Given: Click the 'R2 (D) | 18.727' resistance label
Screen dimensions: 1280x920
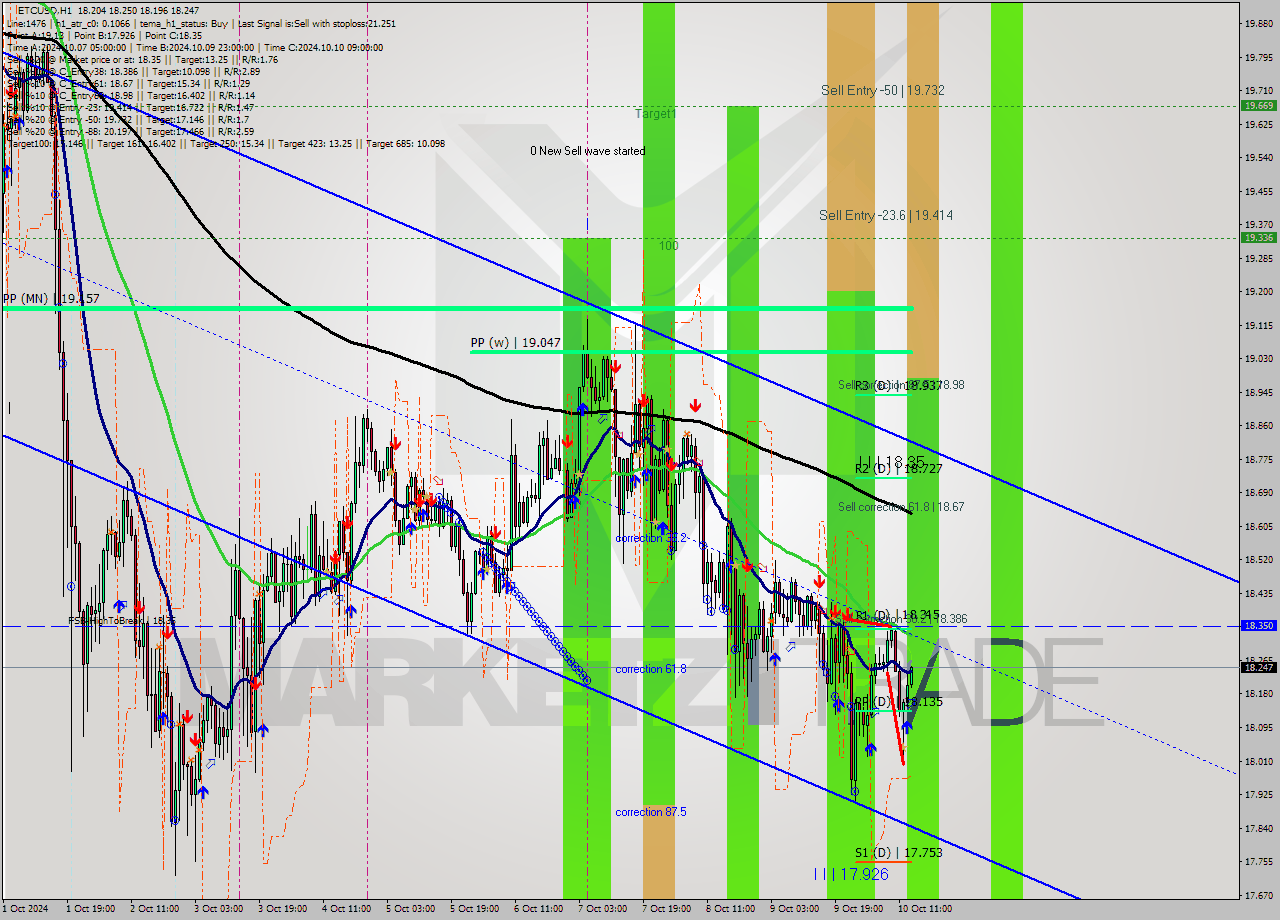Looking at the screenshot, I should tap(898, 468).
